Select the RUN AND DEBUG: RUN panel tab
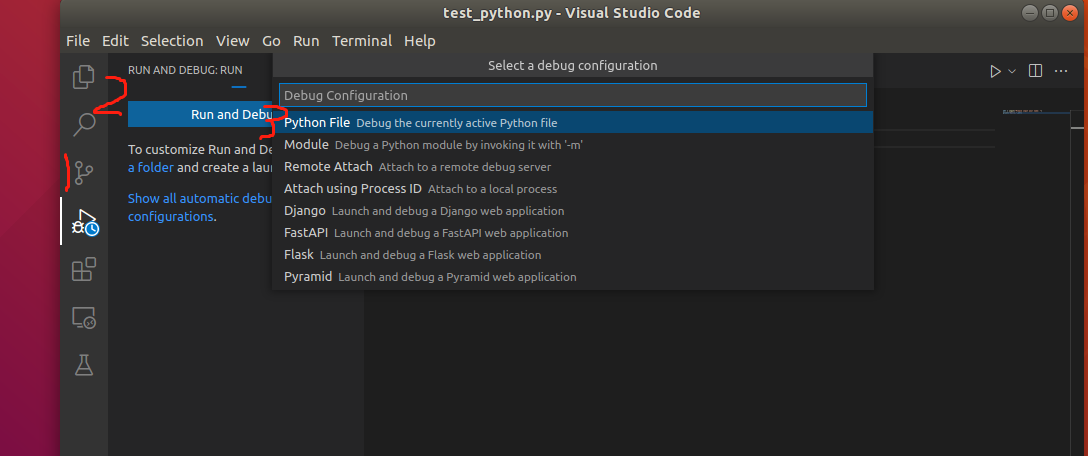Image resolution: width=1088 pixels, height=456 pixels. [185, 70]
